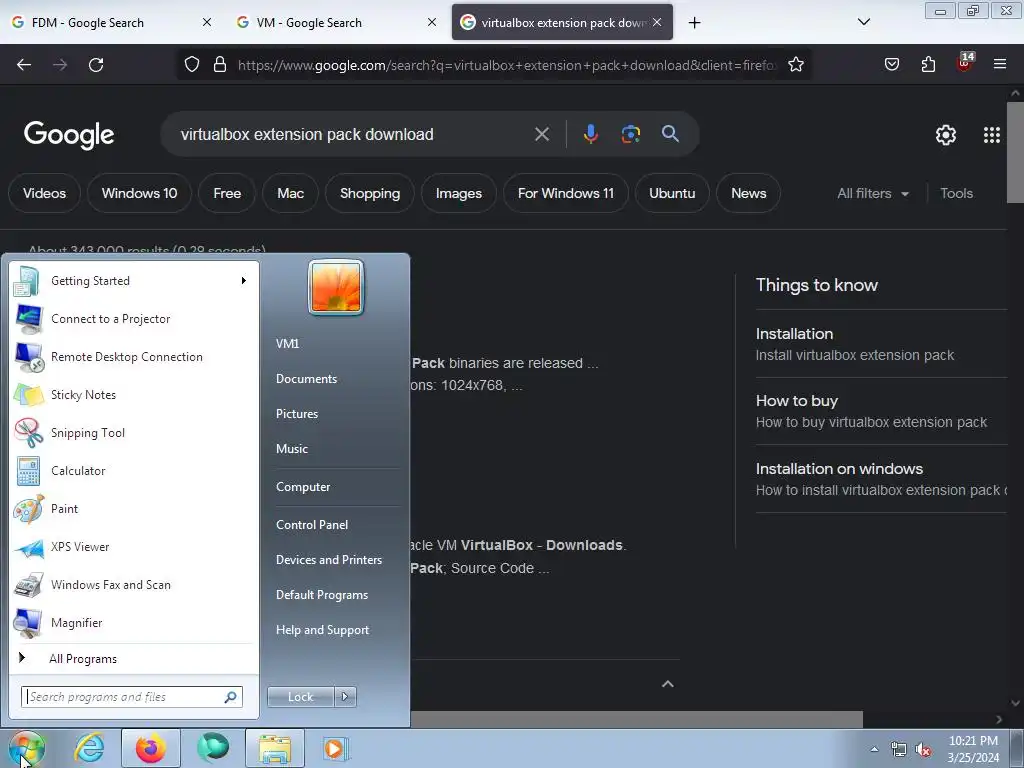Expand Getting Started submenu arrow
This screenshot has height=768, width=1024.
pyautogui.click(x=244, y=281)
